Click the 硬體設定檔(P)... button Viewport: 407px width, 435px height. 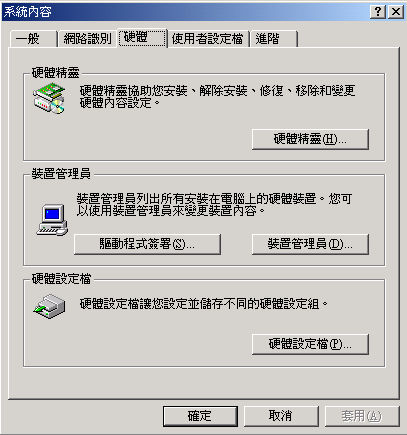click(x=310, y=344)
